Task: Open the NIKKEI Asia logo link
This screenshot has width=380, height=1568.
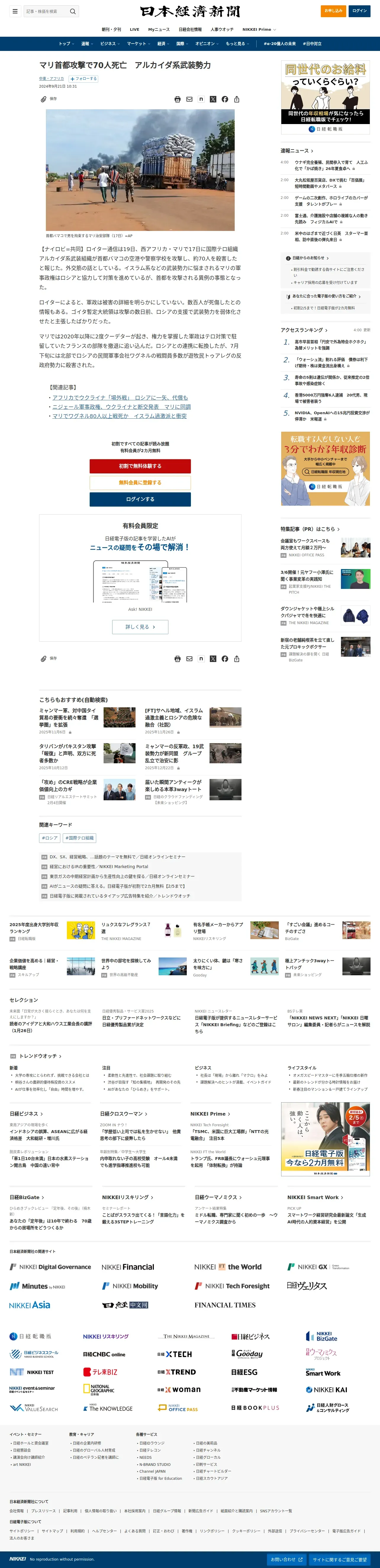Action: click(30, 1305)
